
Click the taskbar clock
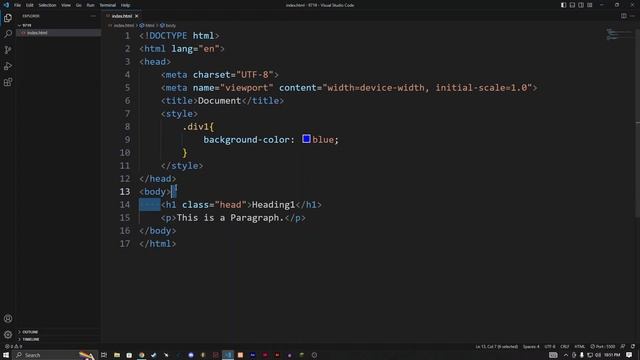pos(612,355)
